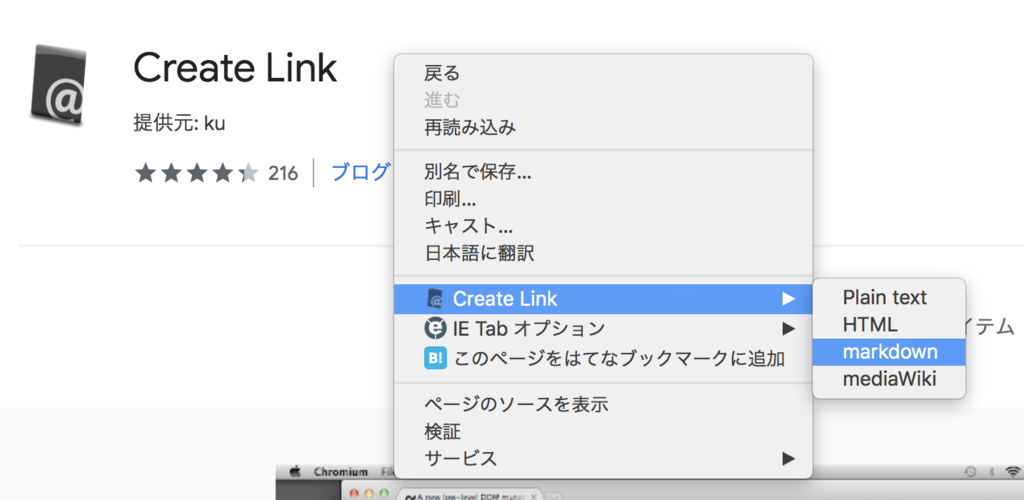Click the Create Link icon in context menu

435,299
